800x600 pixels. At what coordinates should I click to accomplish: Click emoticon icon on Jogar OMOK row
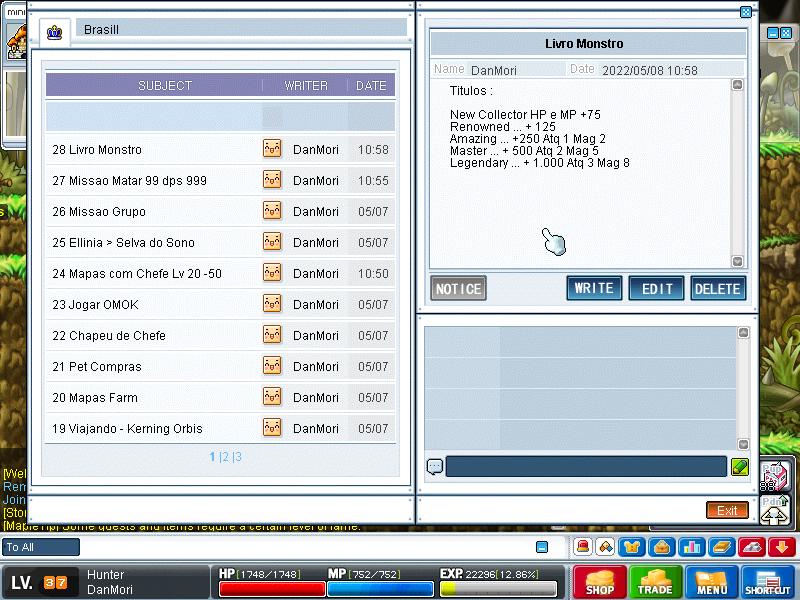point(272,304)
